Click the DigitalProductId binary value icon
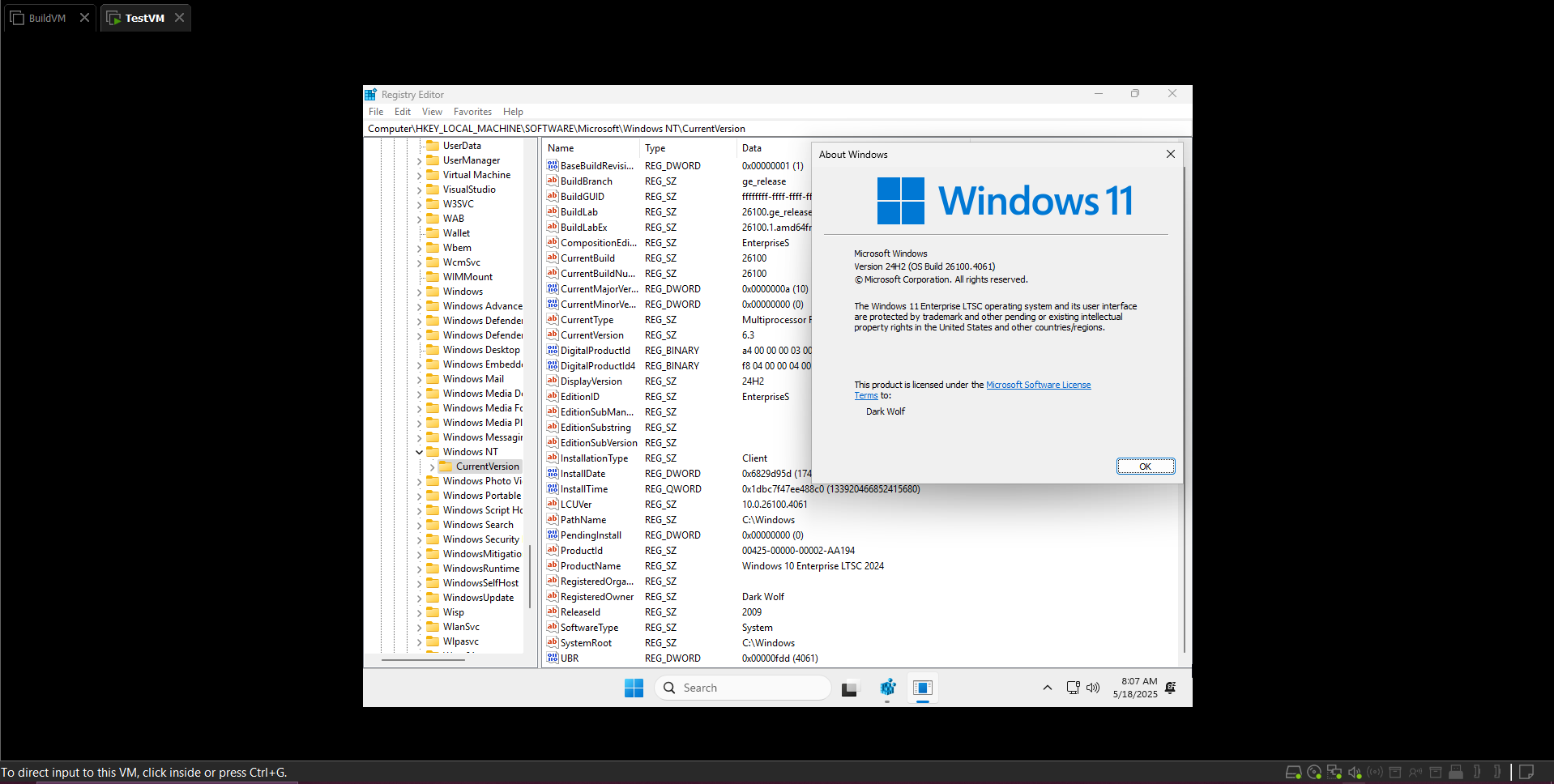This screenshot has height=784, width=1554. 553,350
